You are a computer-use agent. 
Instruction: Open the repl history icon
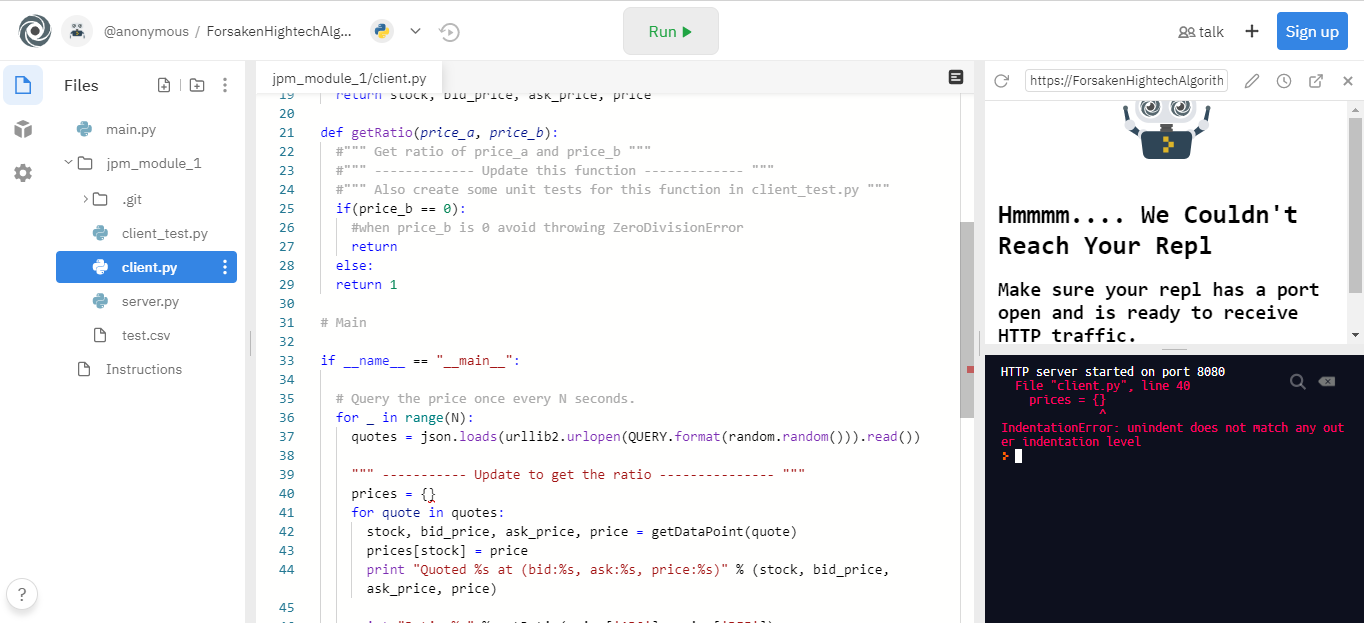tap(449, 32)
